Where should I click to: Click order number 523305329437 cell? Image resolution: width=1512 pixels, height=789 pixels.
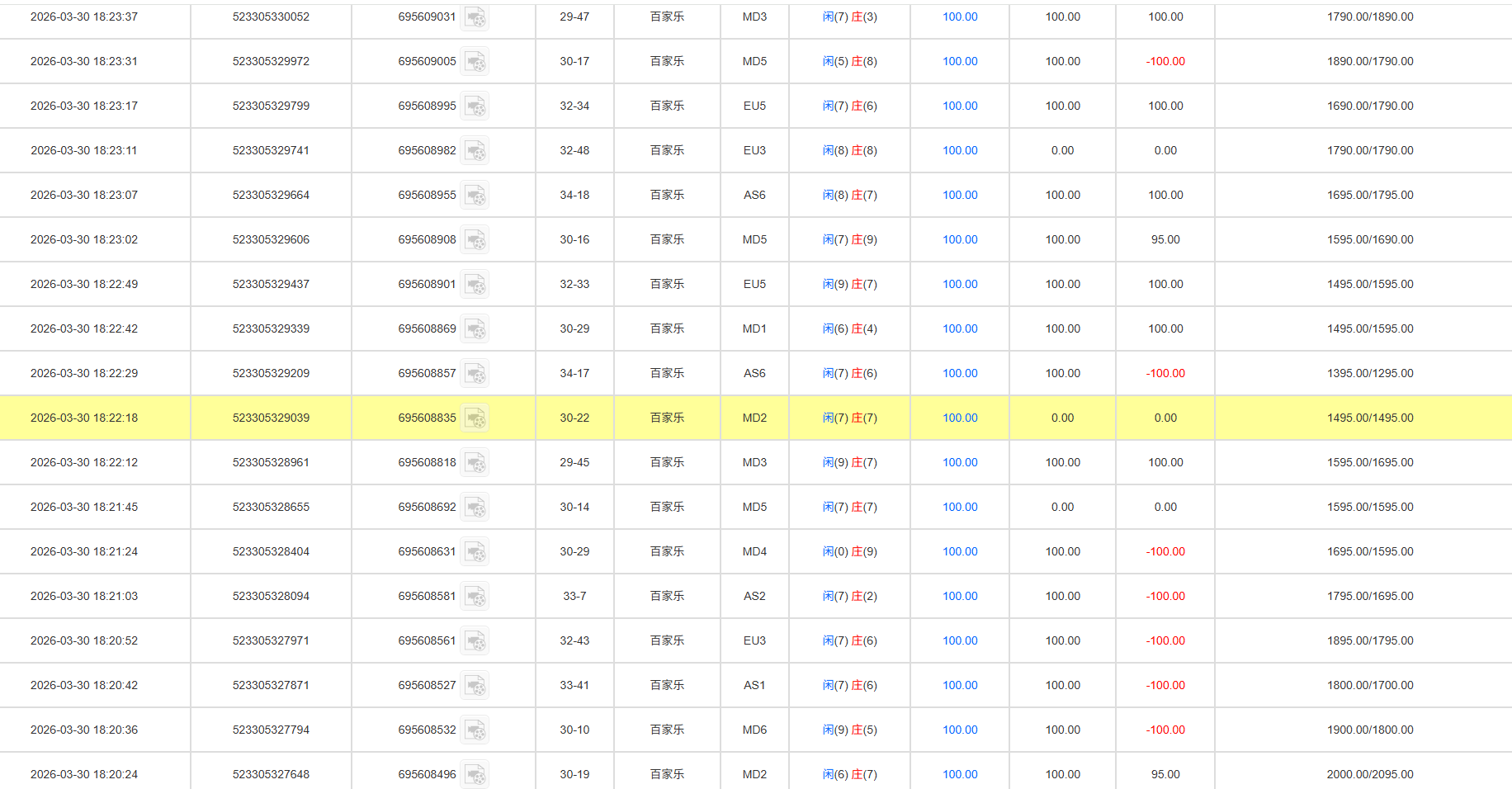271,284
